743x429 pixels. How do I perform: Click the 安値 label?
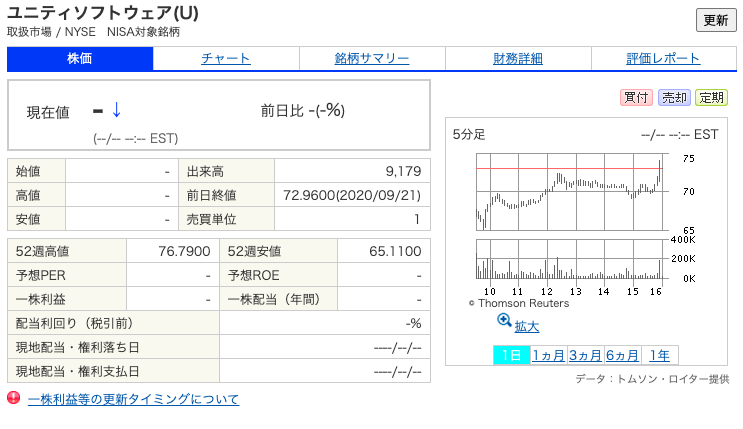click(x=28, y=219)
